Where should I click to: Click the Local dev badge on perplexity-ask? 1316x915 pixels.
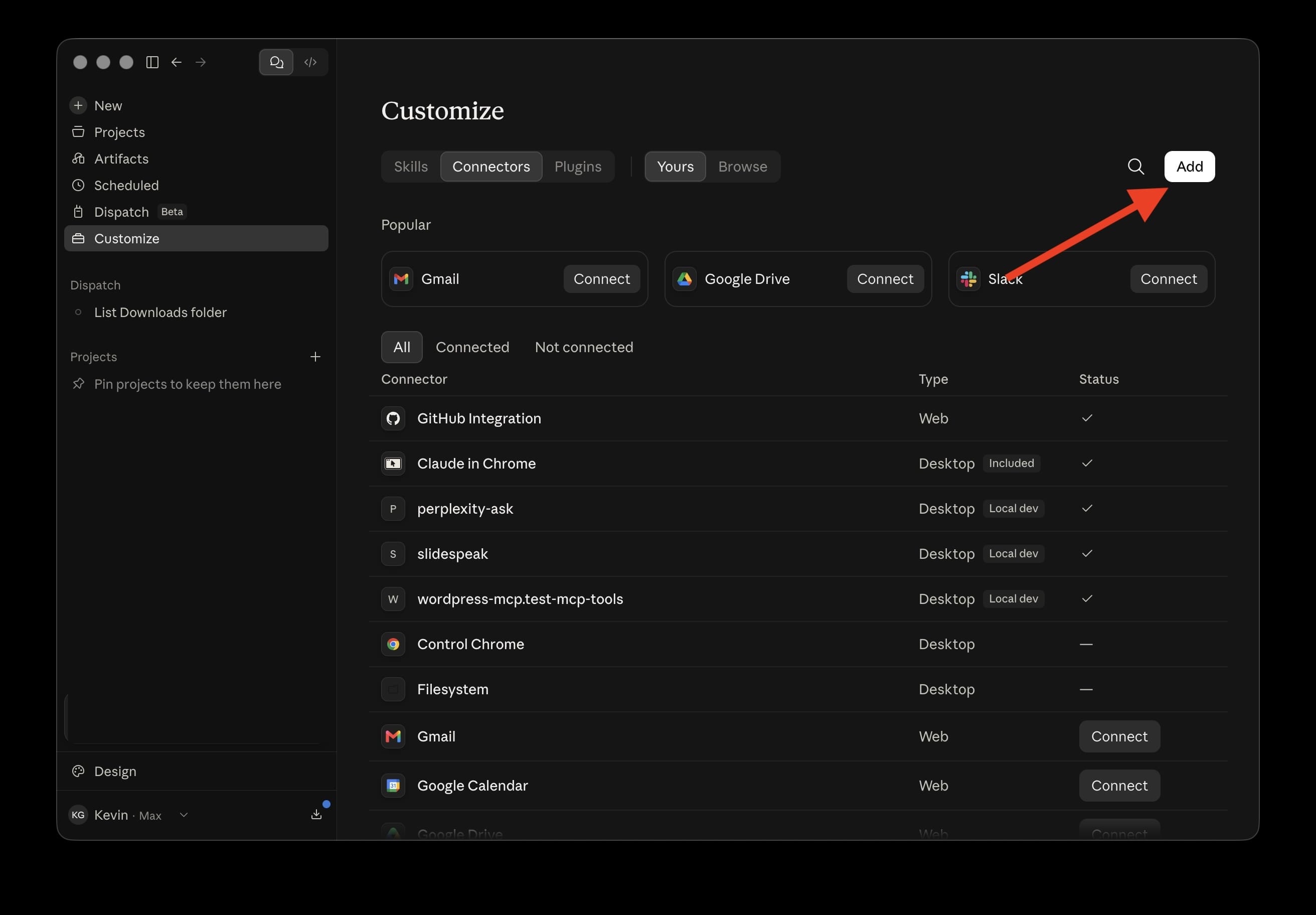click(1014, 509)
